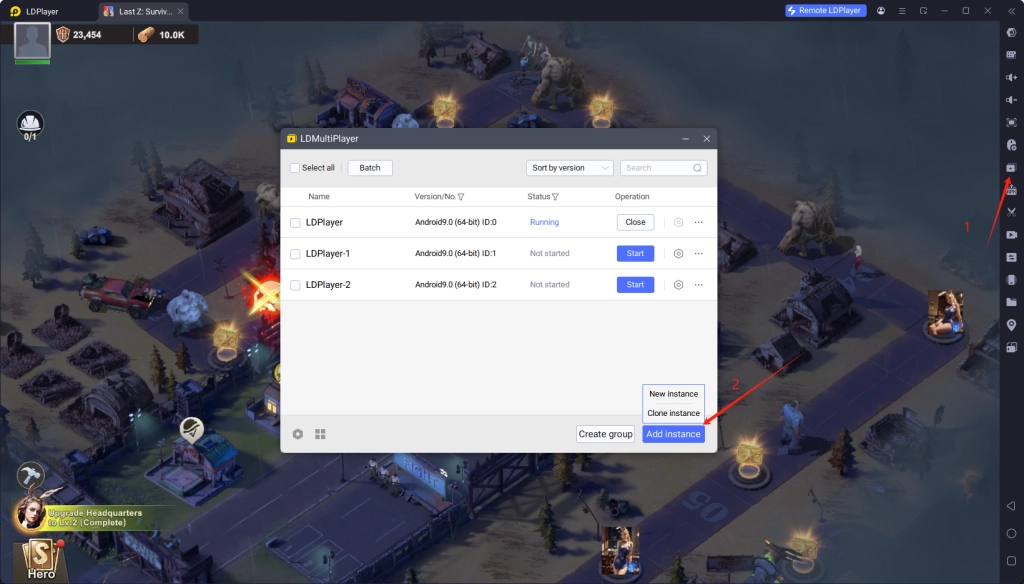
Task: Click the volume up icon in the sidebar
Action: pos(1011,77)
